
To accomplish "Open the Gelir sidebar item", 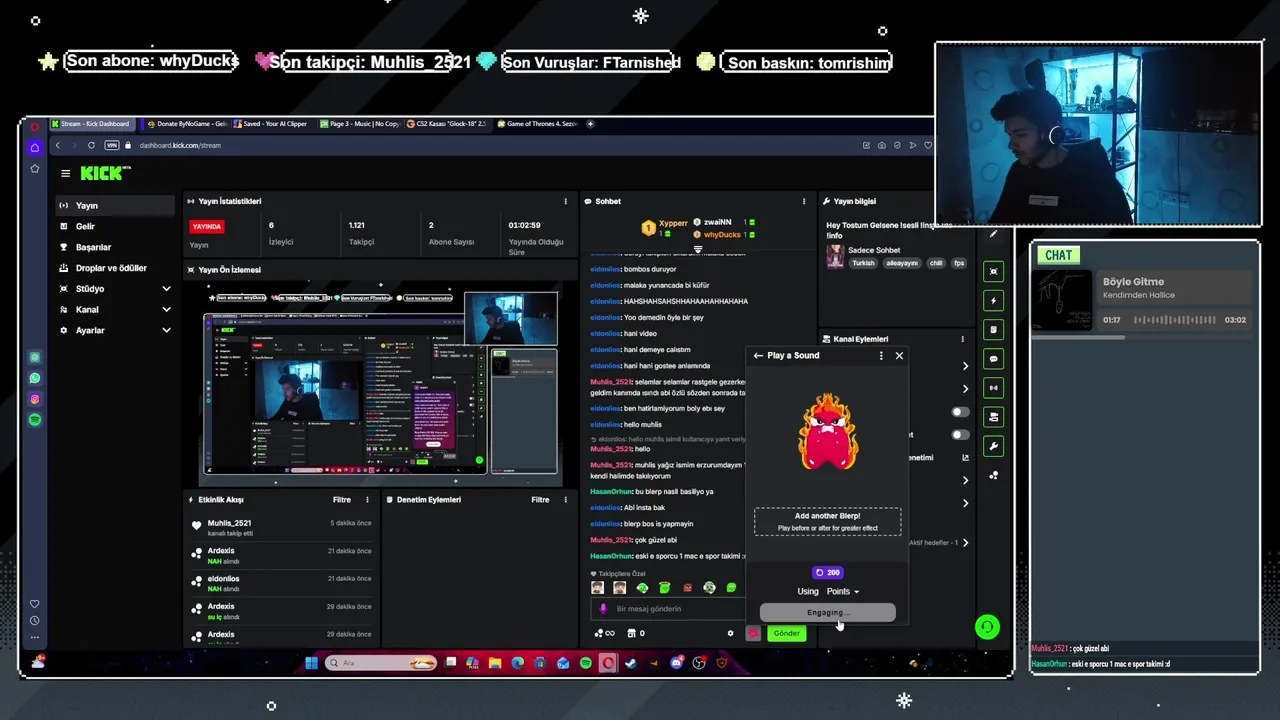I will pyautogui.click(x=115, y=226).
